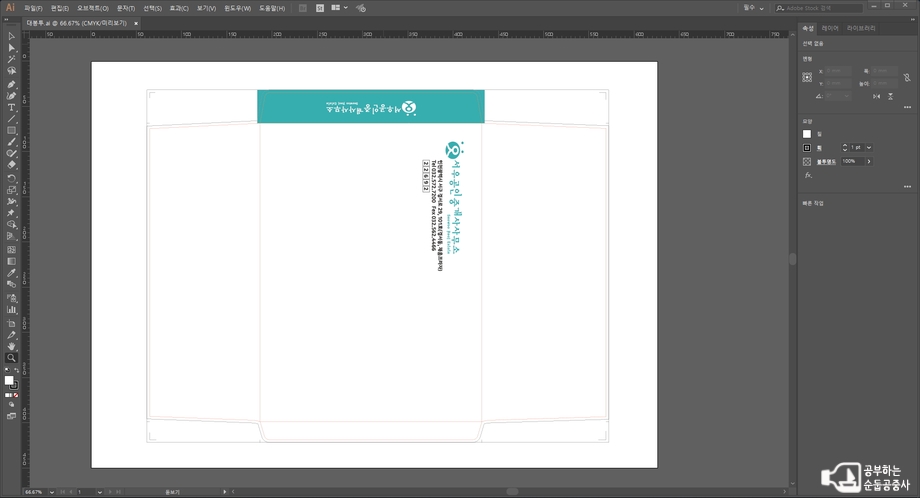Set paint to None in toolbar

coord(16,395)
